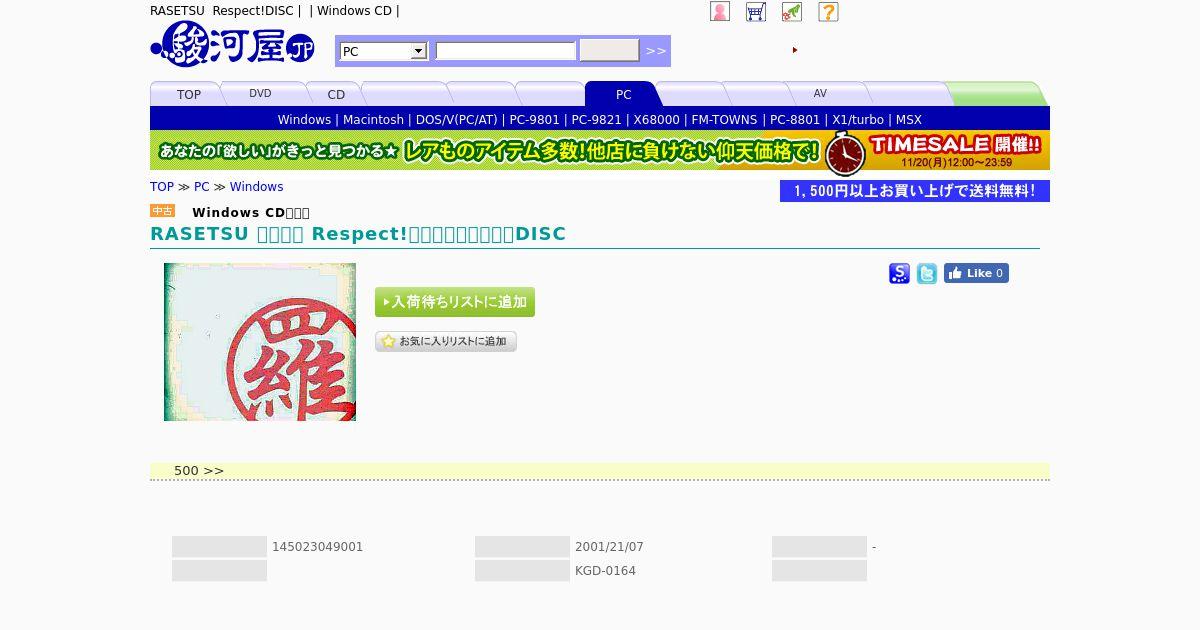The height and width of the screenshot is (630, 1200).
Task: Open the PC category dropdown
Action: (x=384, y=51)
